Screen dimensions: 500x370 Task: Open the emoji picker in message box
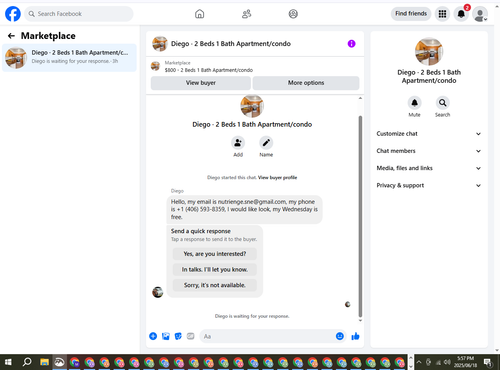340,336
